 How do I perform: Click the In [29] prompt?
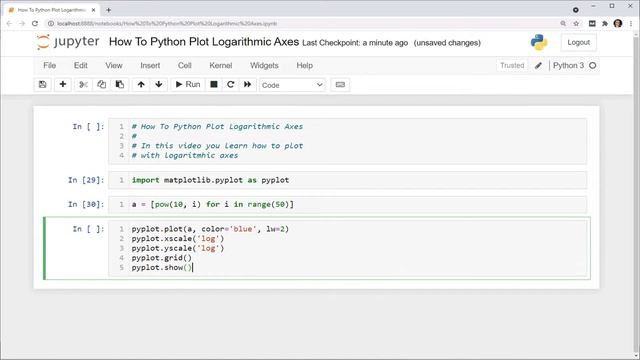86,180
